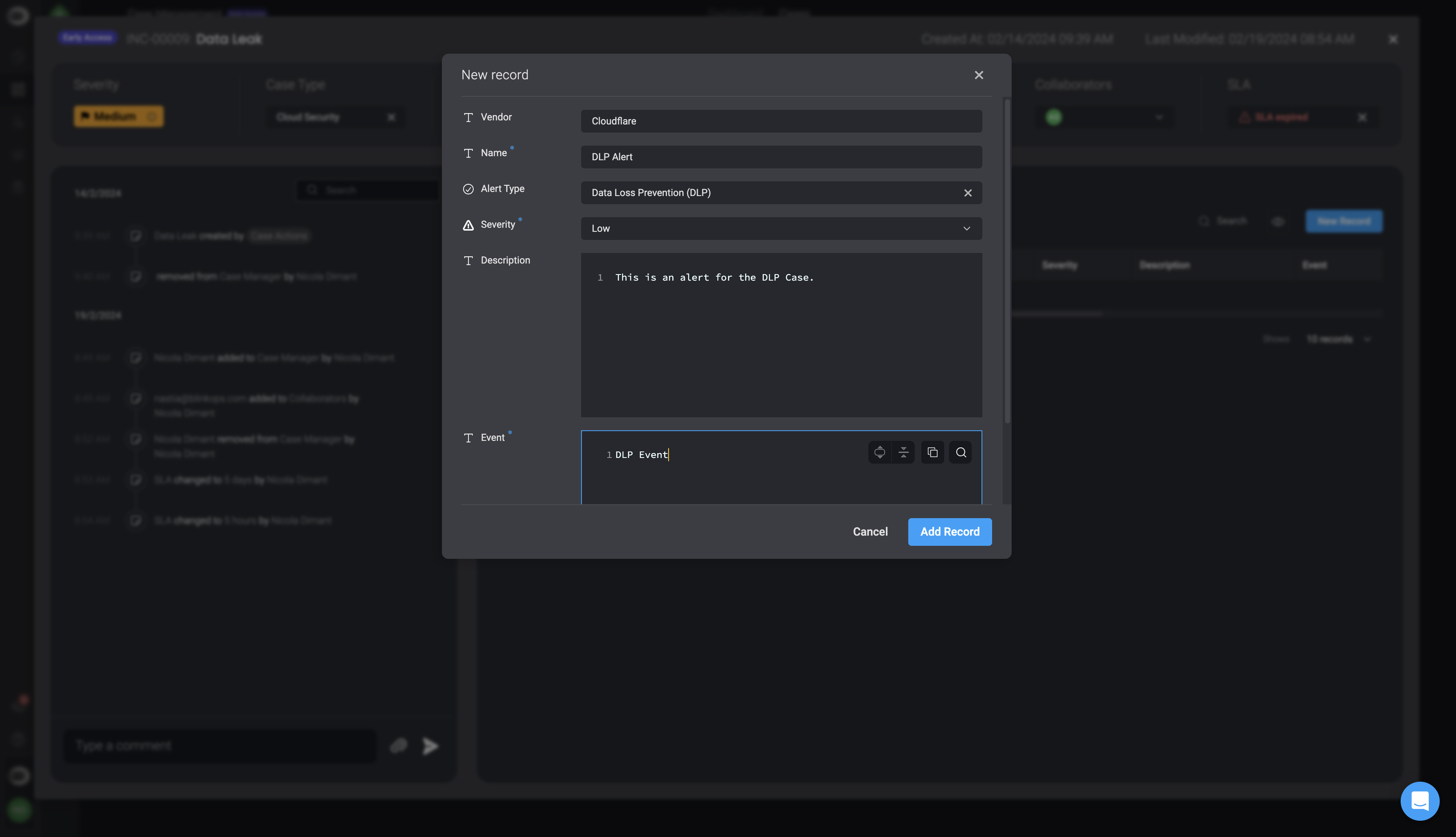Copy the Event field contents

932,452
